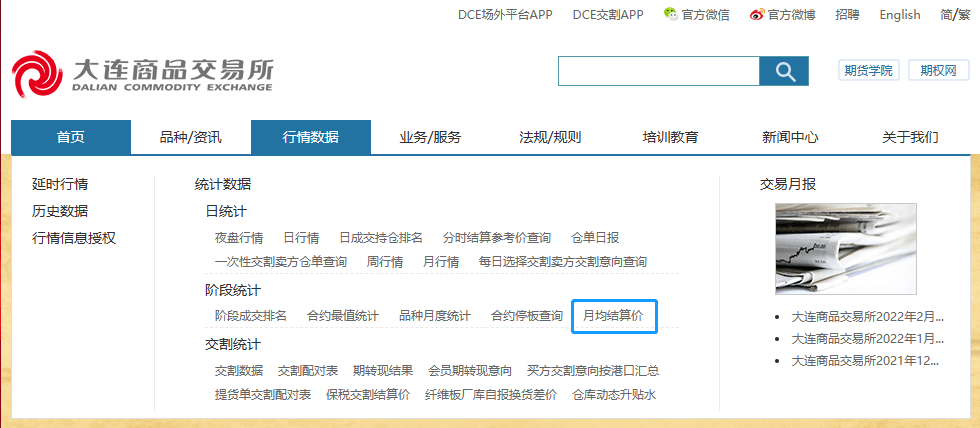The image size is (980, 428).
Task: Select the 月均结算价 link
Action: [x=613, y=316]
